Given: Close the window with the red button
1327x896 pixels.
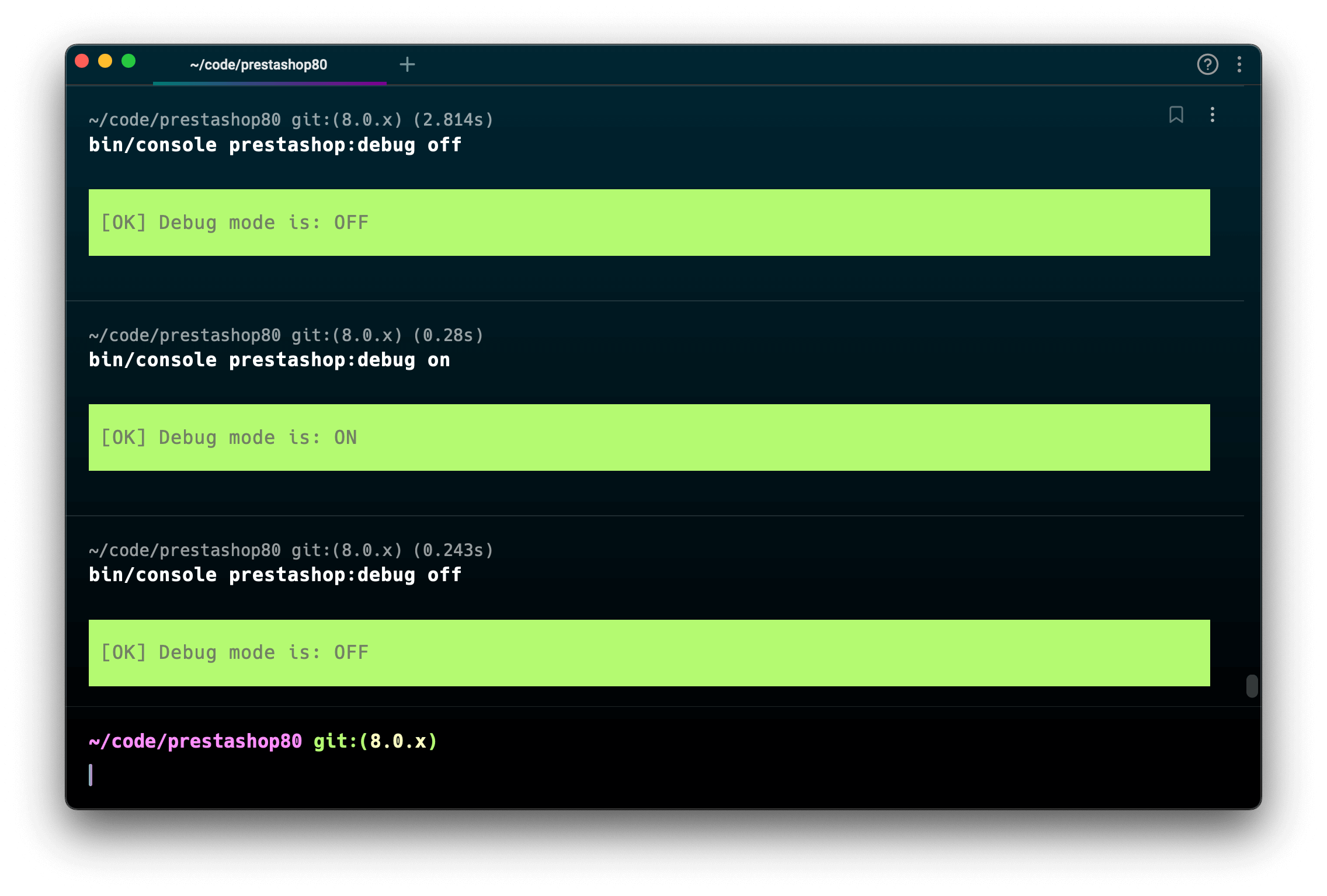Looking at the screenshot, I should click(82, 61).
